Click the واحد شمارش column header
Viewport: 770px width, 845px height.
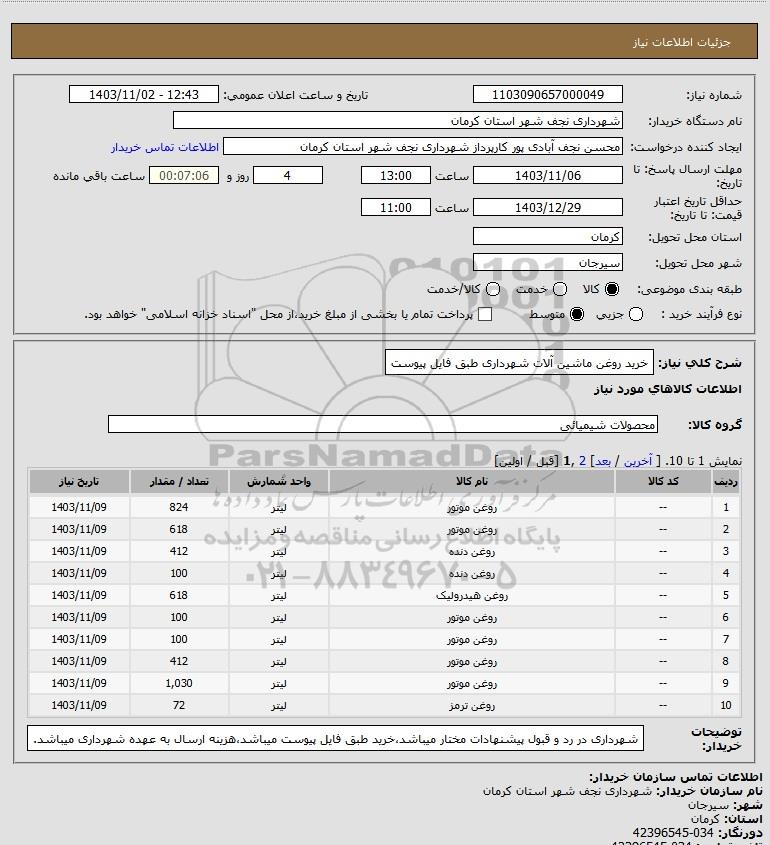click(279, 481)
